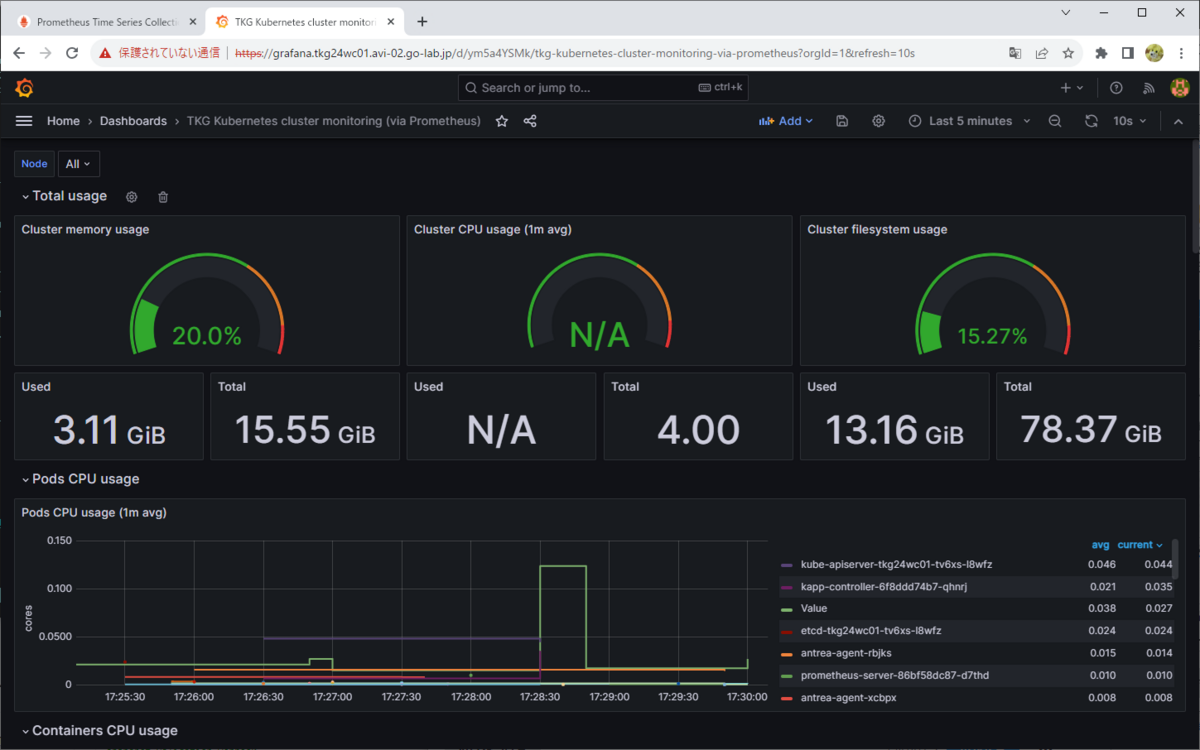Click the dashboard title breadcrumb
The image size is (1200, 750).
[x=334, y=121]
